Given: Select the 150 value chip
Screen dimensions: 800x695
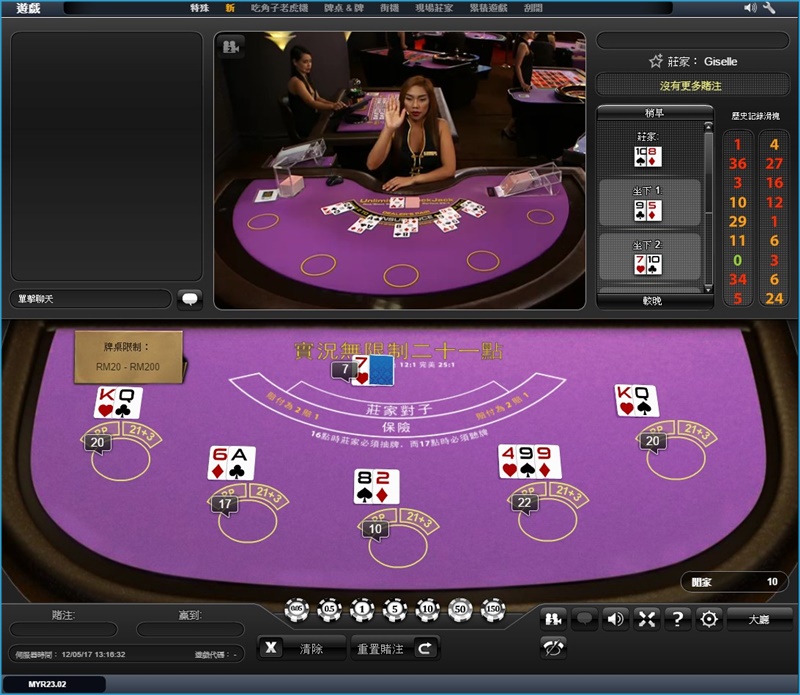Looking at the screenshot, I should (x=493, y=610).
